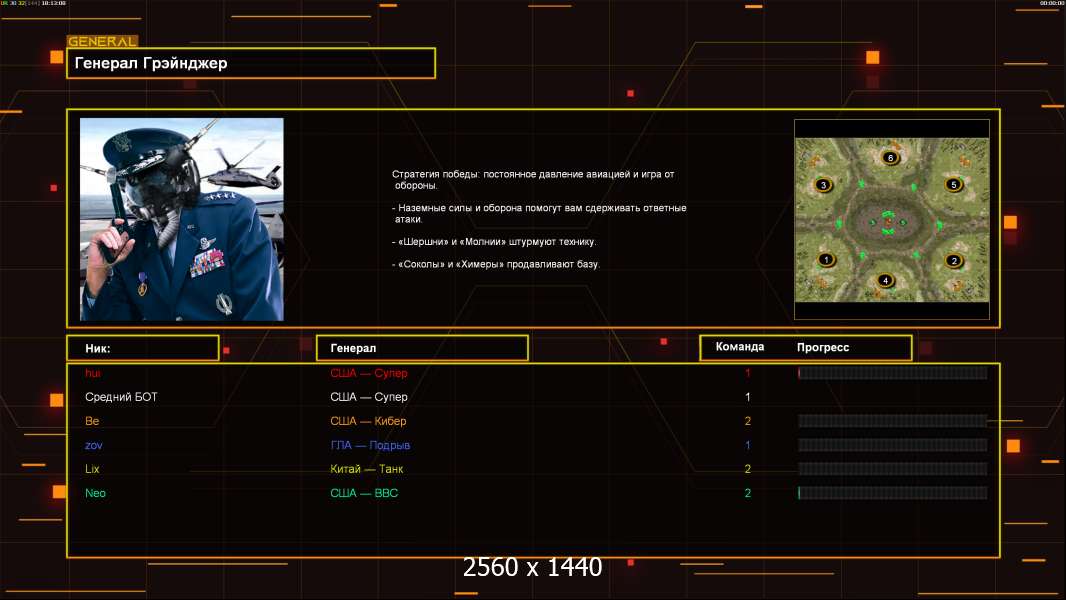Click the Прогресс column header
This screenshot has height=600, width=1066.
823,347
